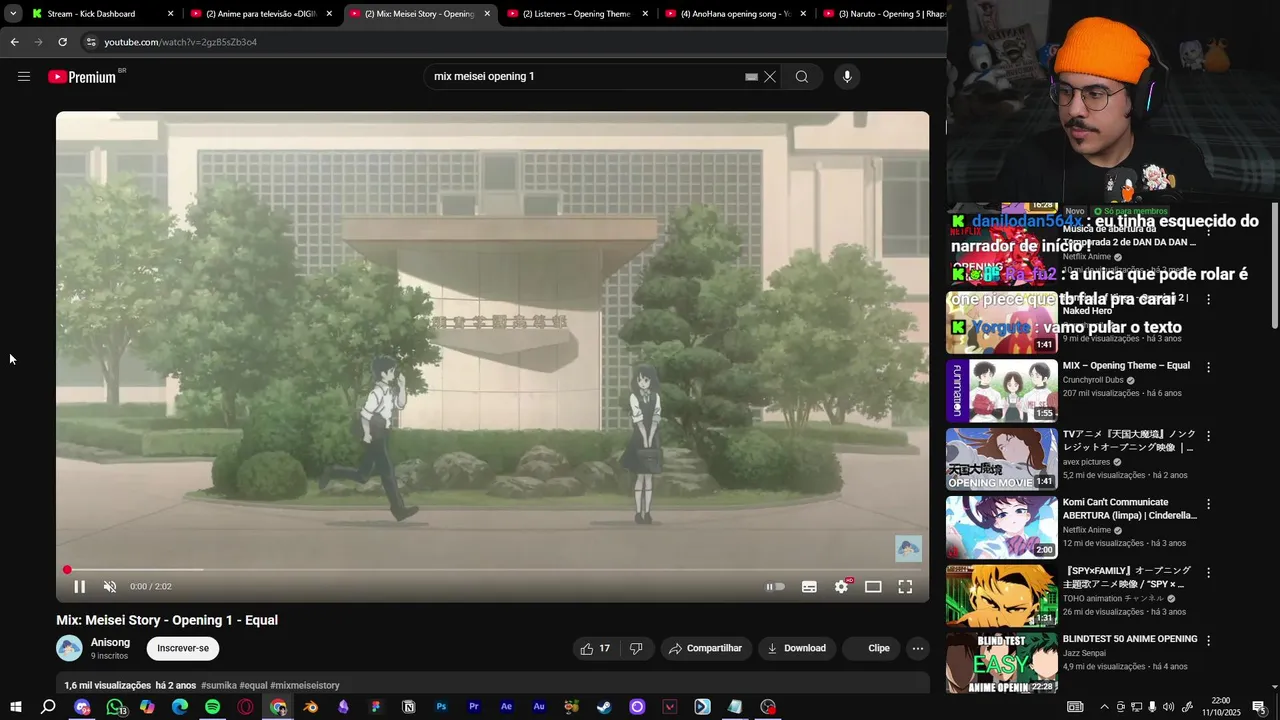Close the Stream - Kick Dashboard tab
This screenshot has width=1280, height=720.
click(x=171, y=14)
